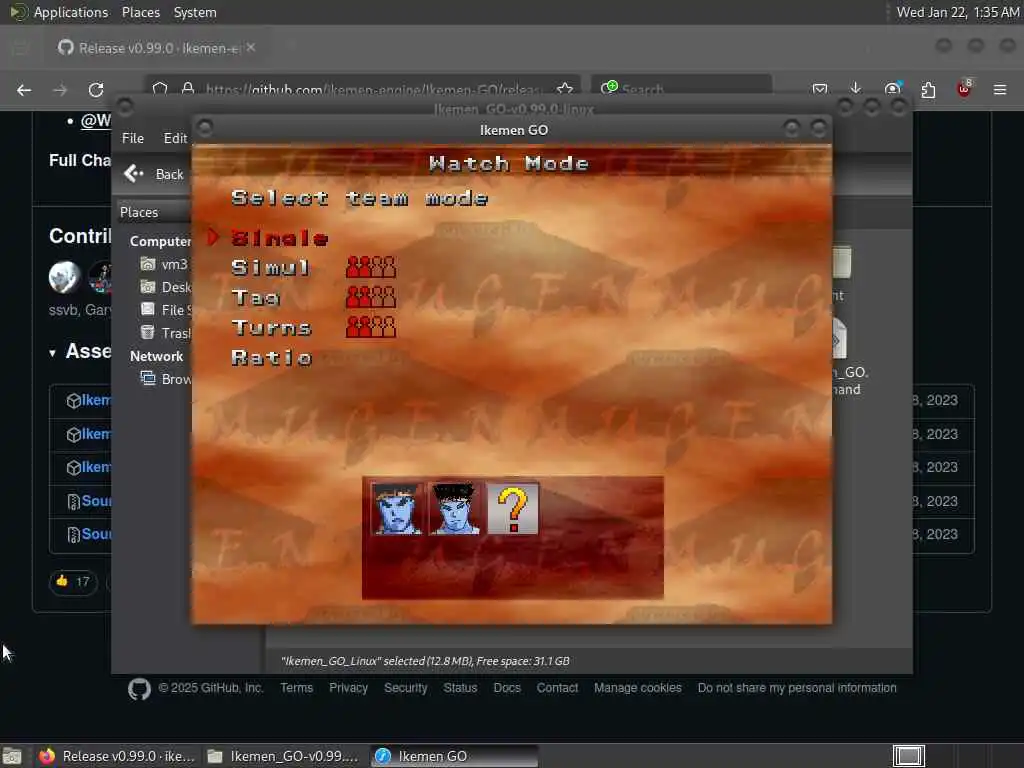Click Manage cookies in GitHub footer
The image size is (1024, 768).
pos(637,688)
